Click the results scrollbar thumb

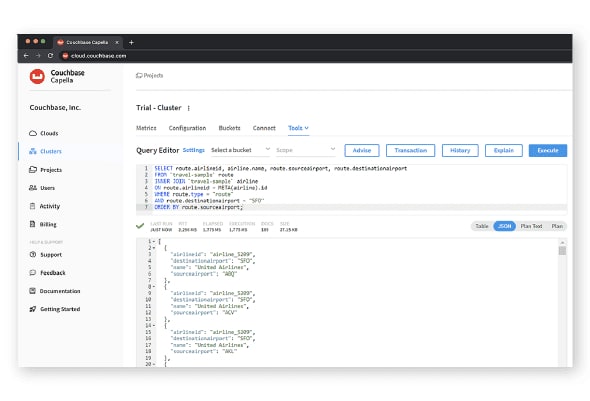562,251
